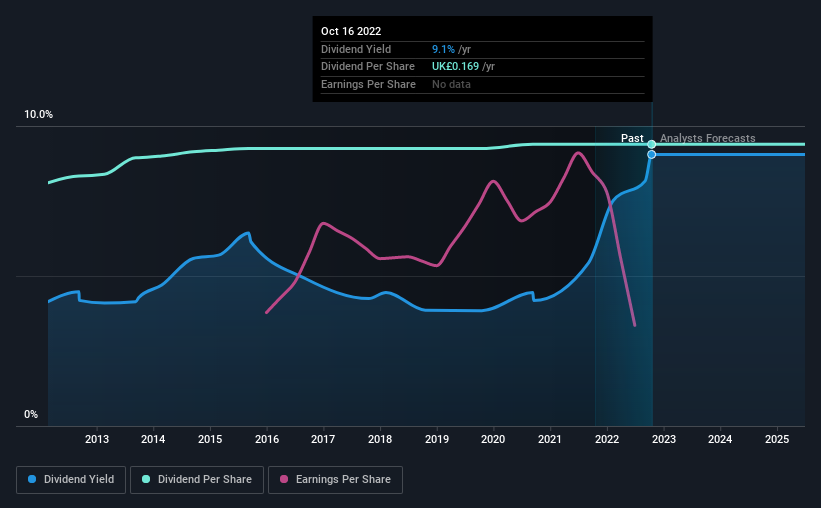
Task: Click the pink Earnings Per Share legend dot
Action: click(284, 479)
